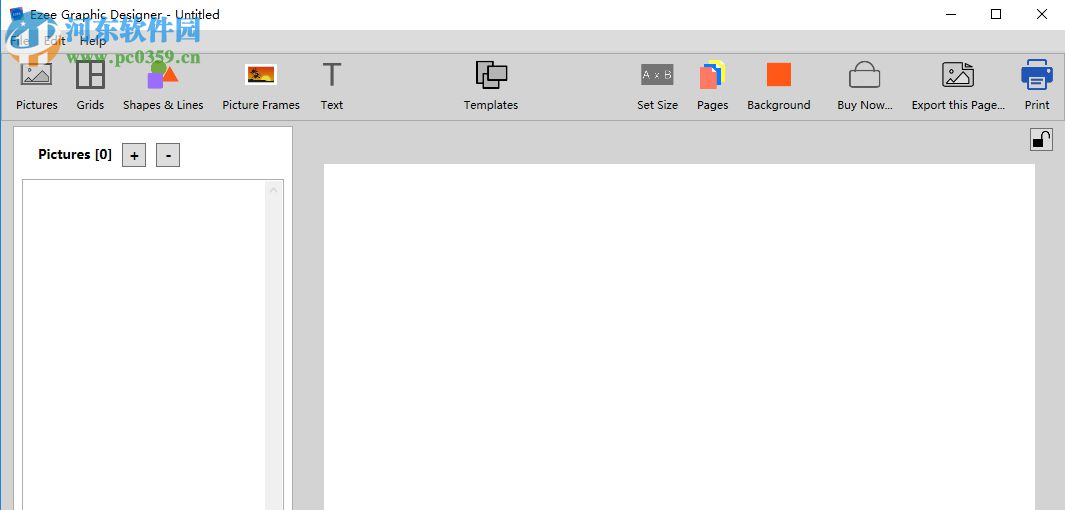Screen dimensions: 1065x510
Task: Close the Ezee Graphic Designer window
Action: [x=1042, y=14]
